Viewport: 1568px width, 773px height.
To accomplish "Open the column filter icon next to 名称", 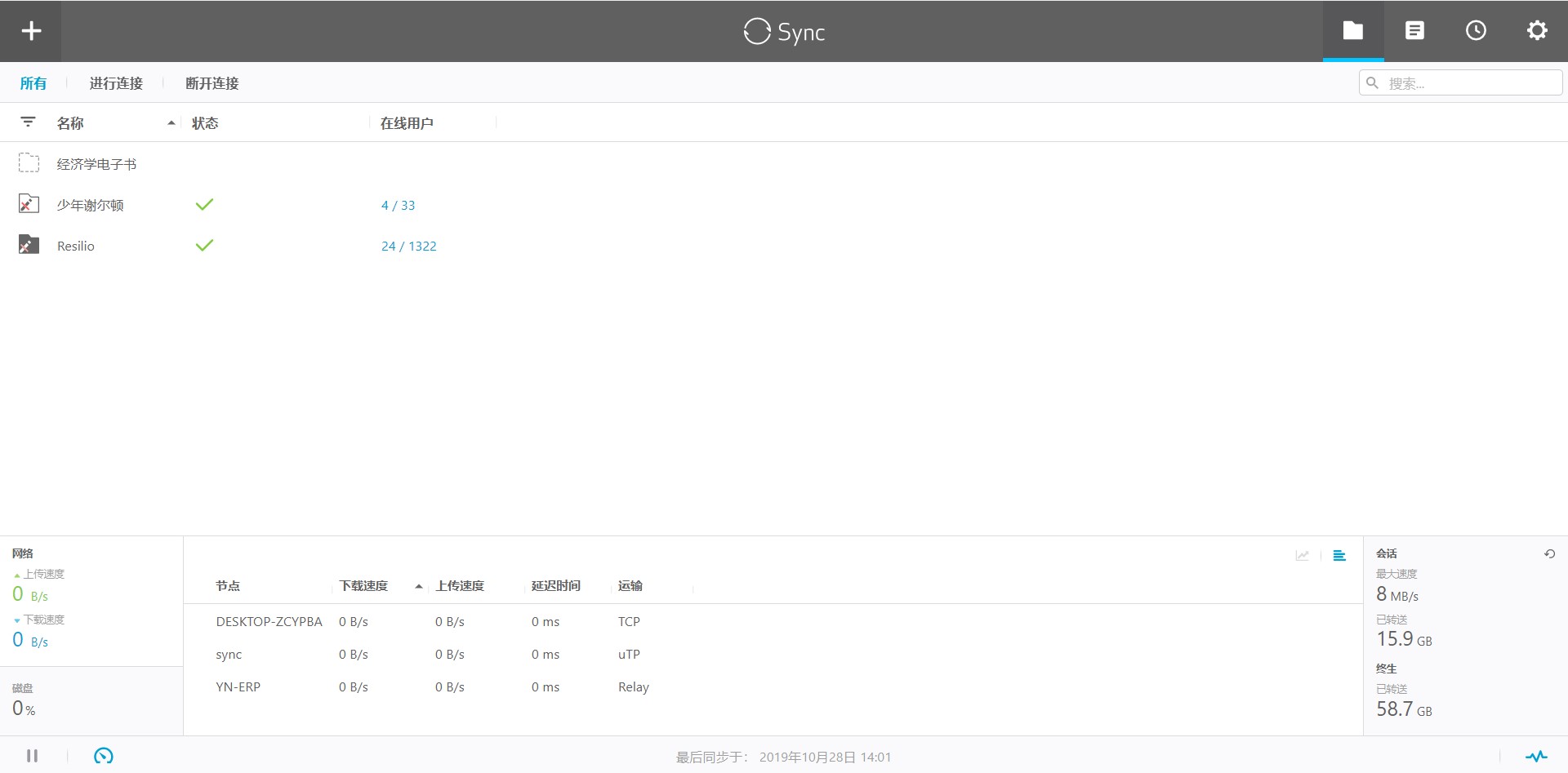I will click(x=28, y=122).
